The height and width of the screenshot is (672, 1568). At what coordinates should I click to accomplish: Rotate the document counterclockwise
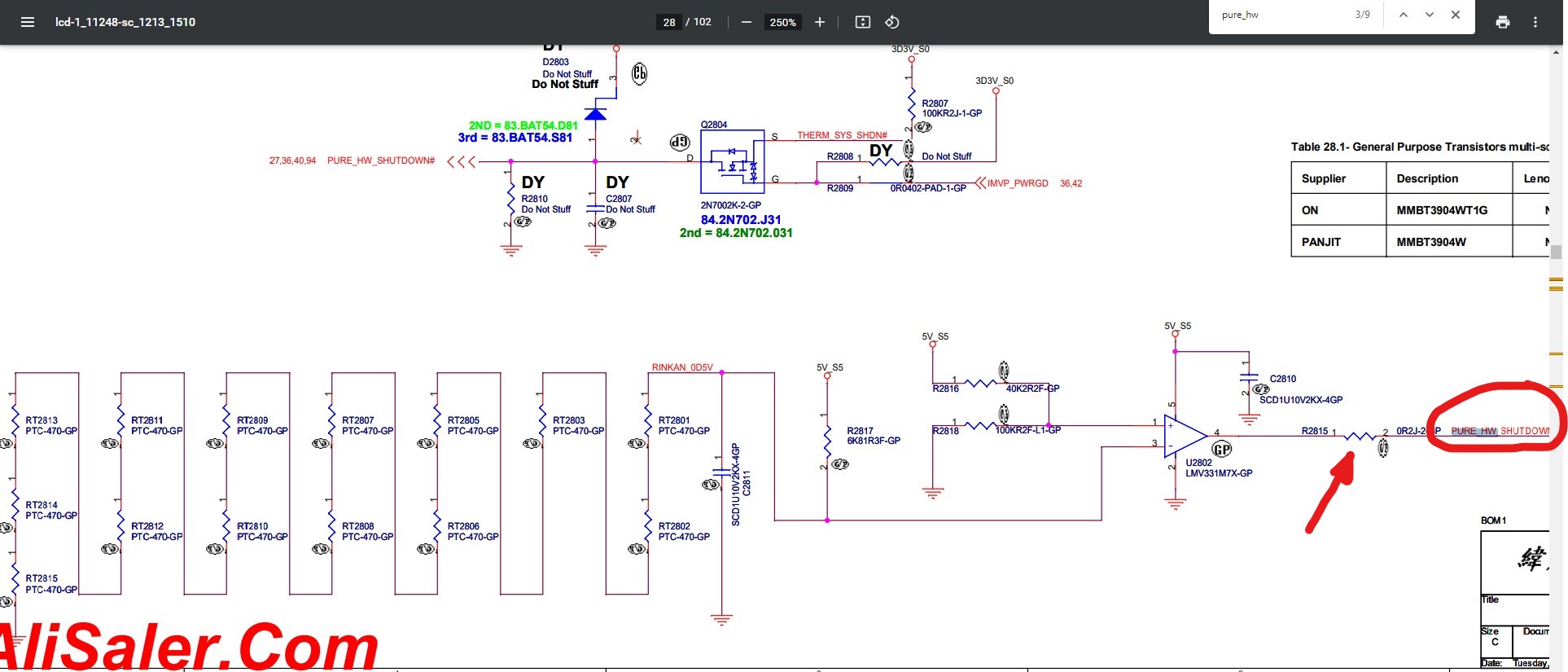892,22
